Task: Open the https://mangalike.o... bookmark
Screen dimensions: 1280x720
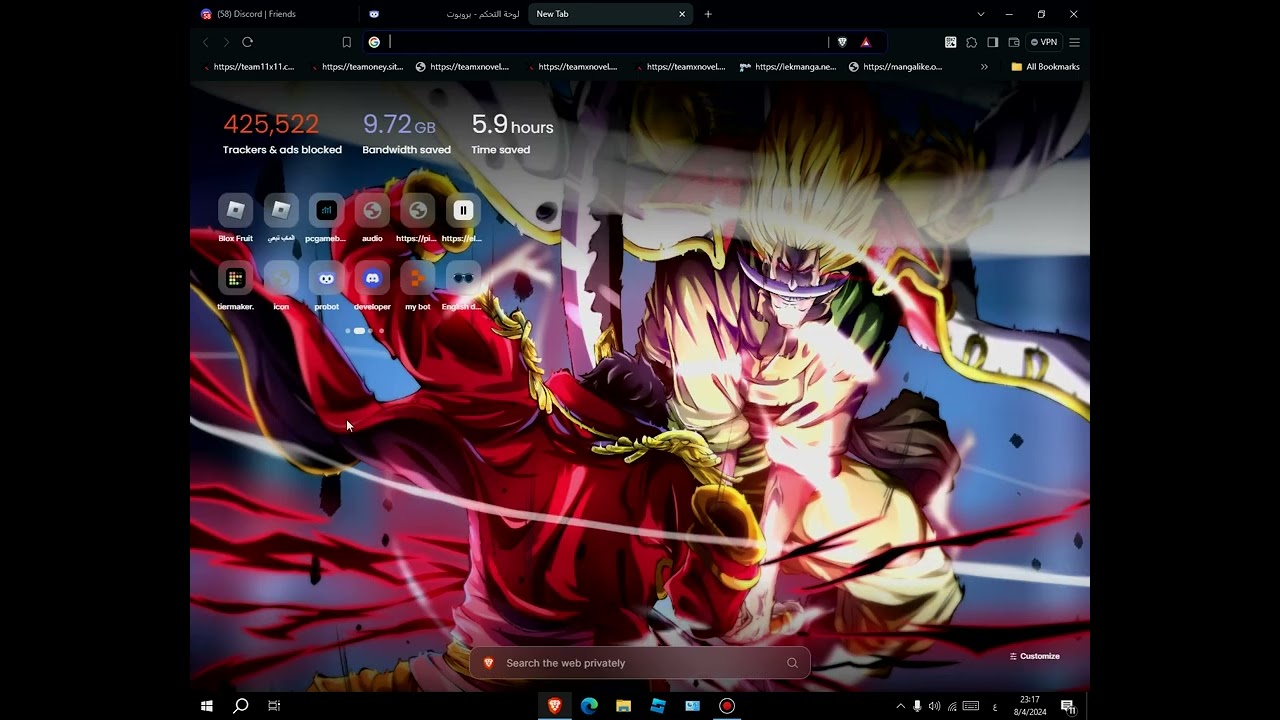Action: [895, 67]
